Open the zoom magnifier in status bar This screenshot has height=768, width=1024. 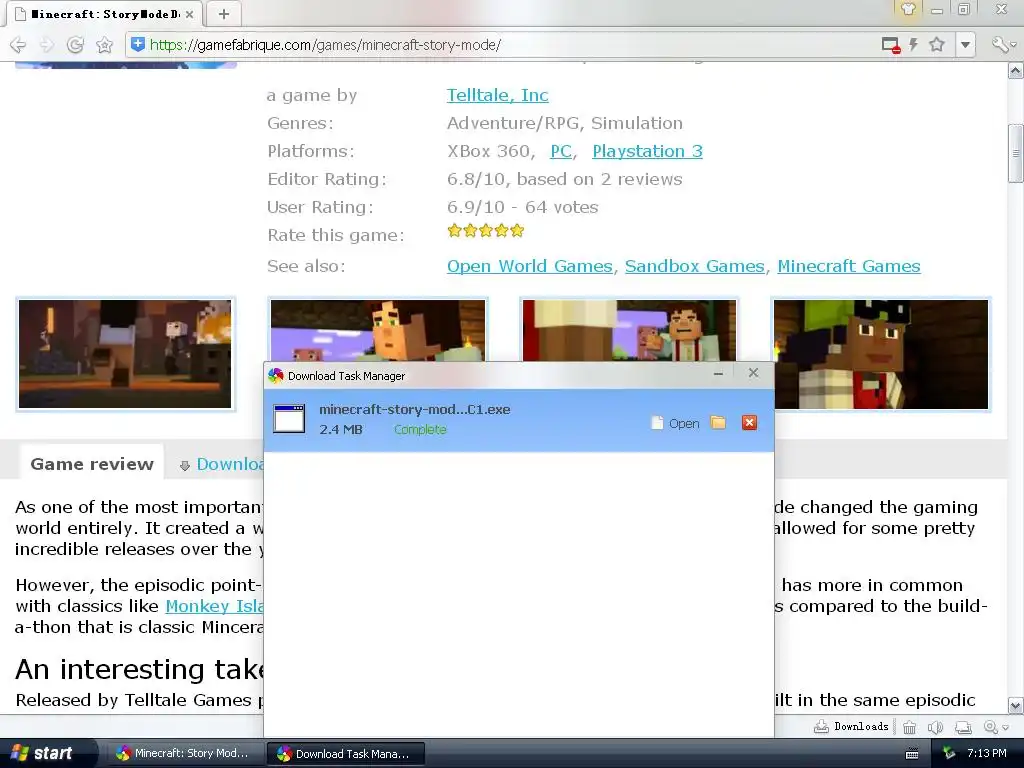990,727
